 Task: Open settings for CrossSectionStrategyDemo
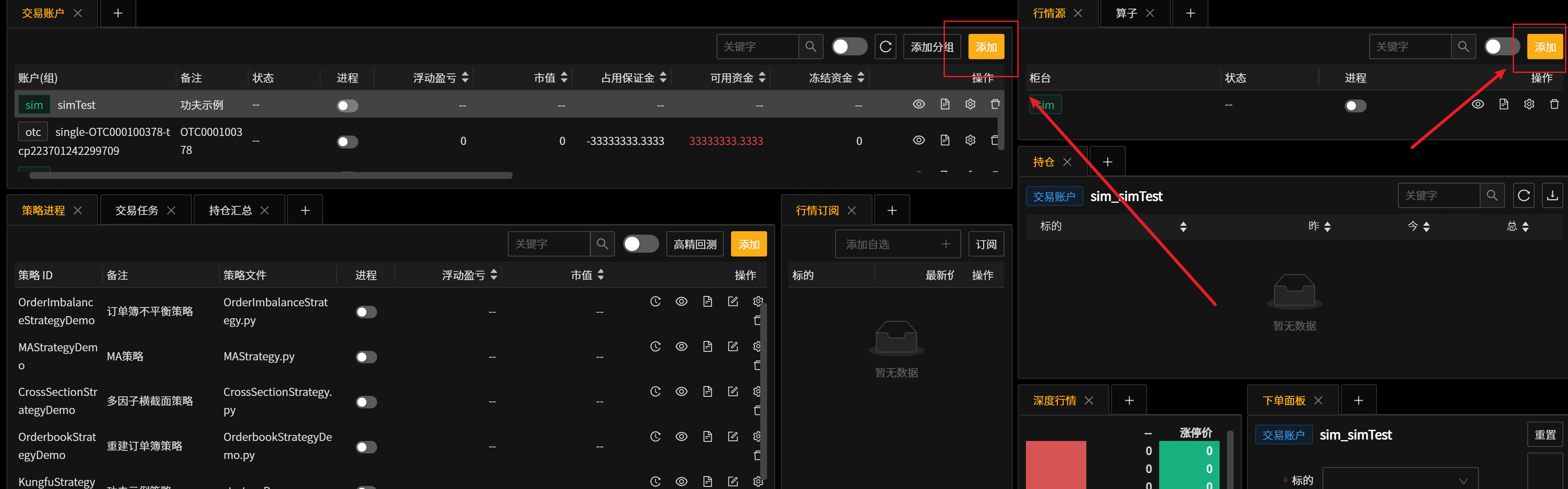(758, 392)
